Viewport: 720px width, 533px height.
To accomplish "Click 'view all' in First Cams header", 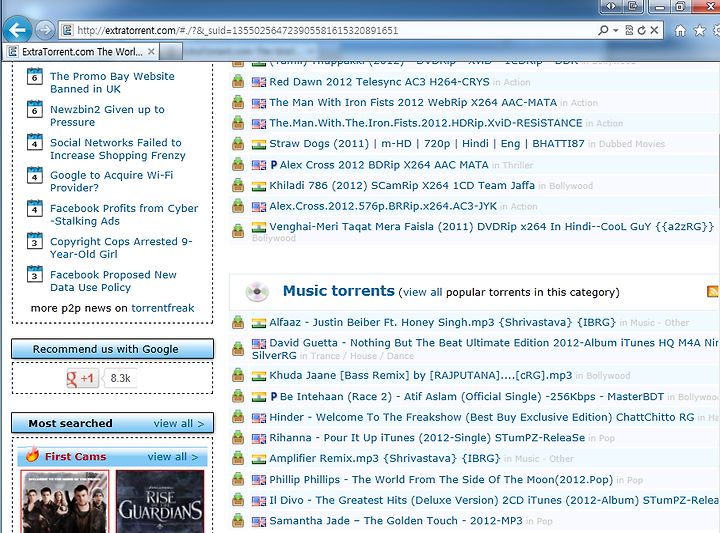I will coord(173,457).
